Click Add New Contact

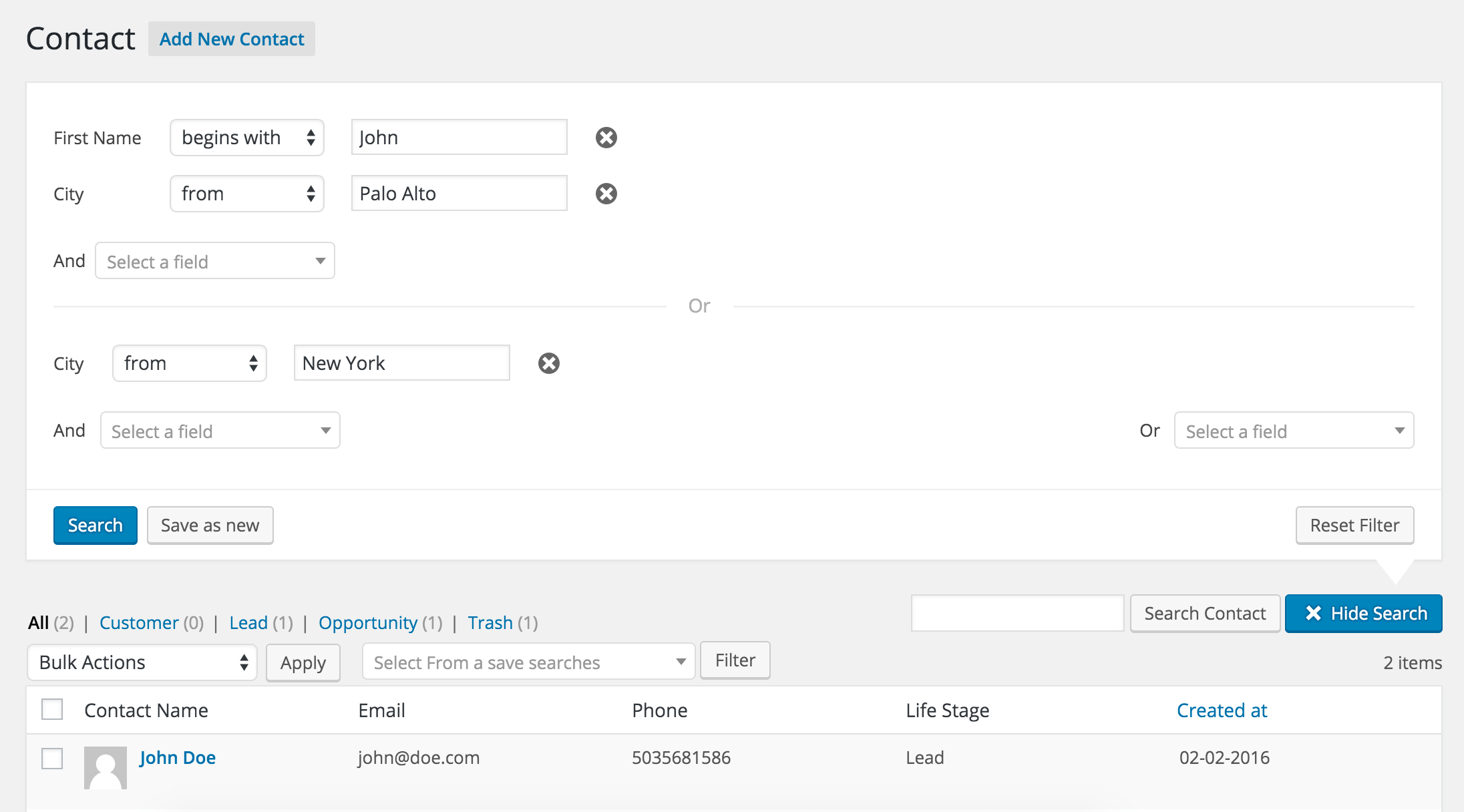231,39
